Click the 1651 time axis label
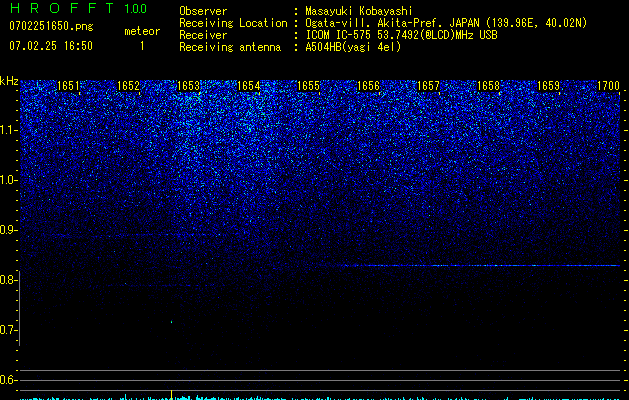The image size is (629, 400). tap(68, 86)
